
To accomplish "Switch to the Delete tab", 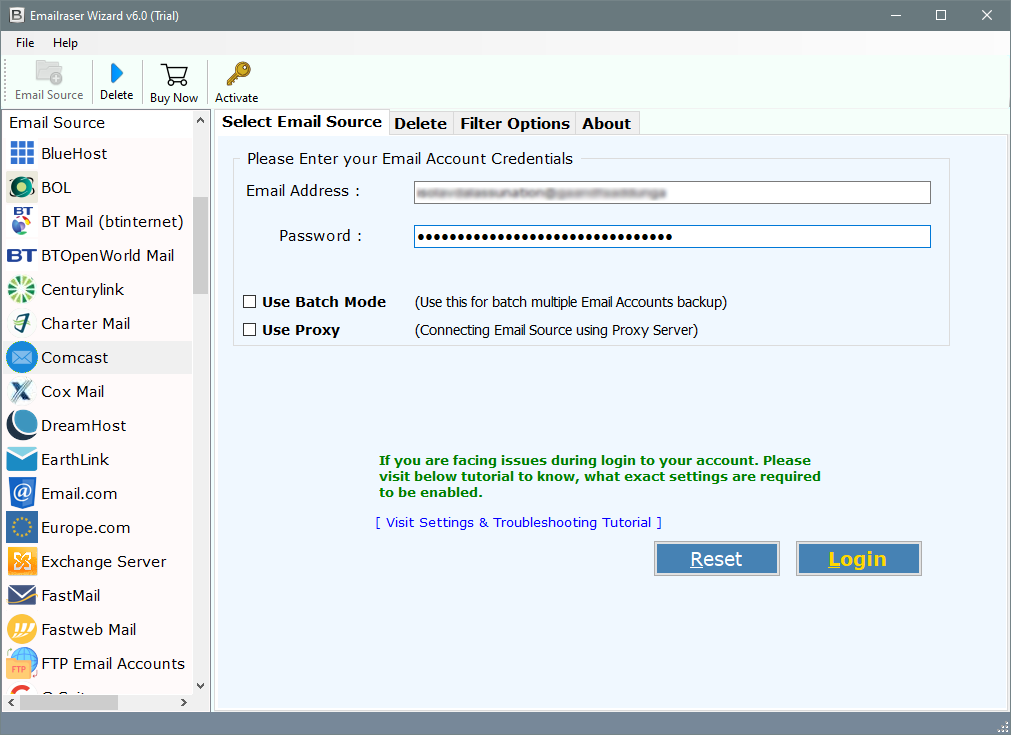I will tap(420, 123).
